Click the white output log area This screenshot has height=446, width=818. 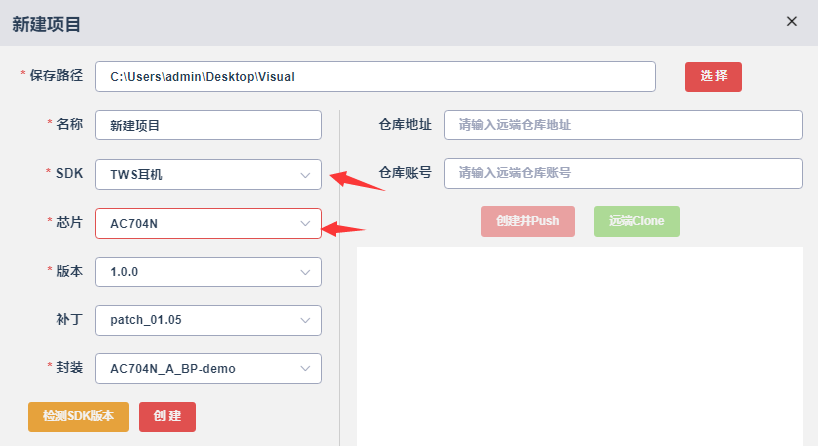click(580, 346)
